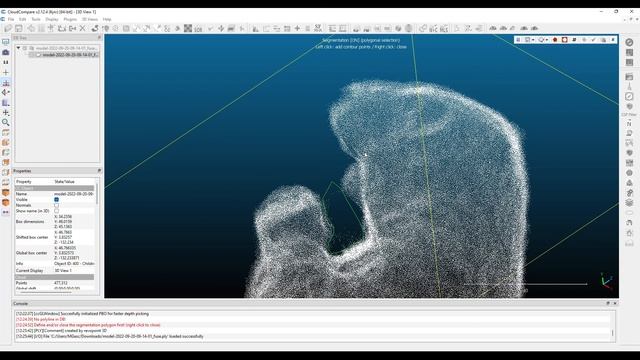Click the 'Box dimensions' property label
The image size is (640, 360).
click(x=30, y=222)
